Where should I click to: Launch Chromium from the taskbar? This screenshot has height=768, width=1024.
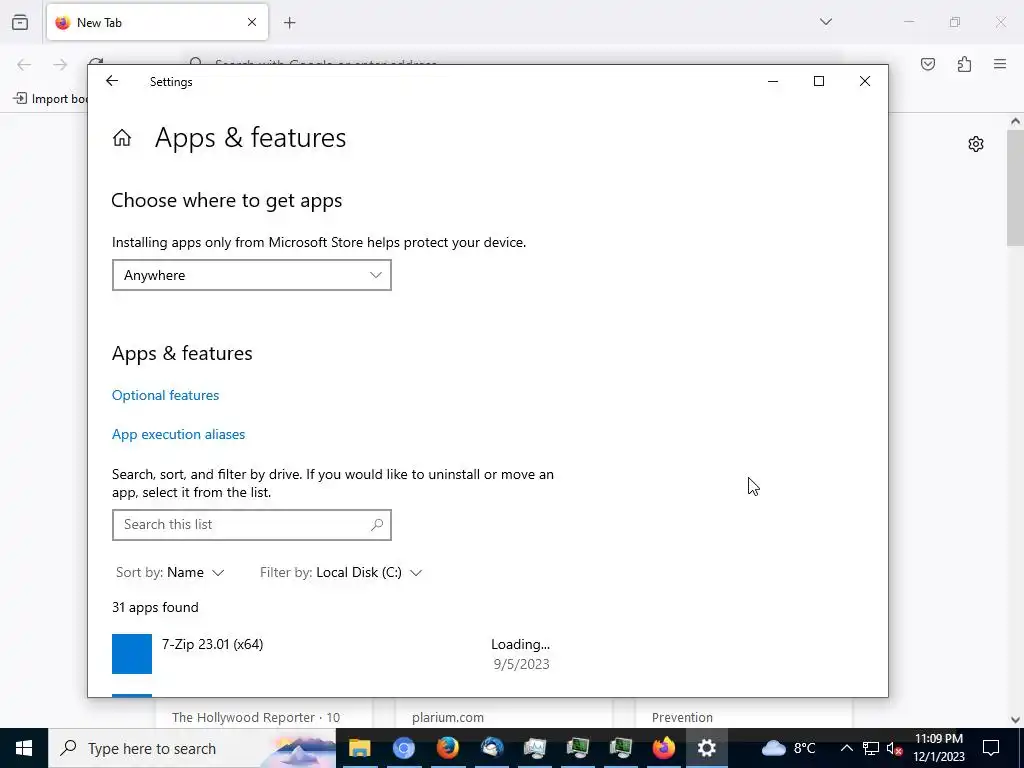pos(404,748)
